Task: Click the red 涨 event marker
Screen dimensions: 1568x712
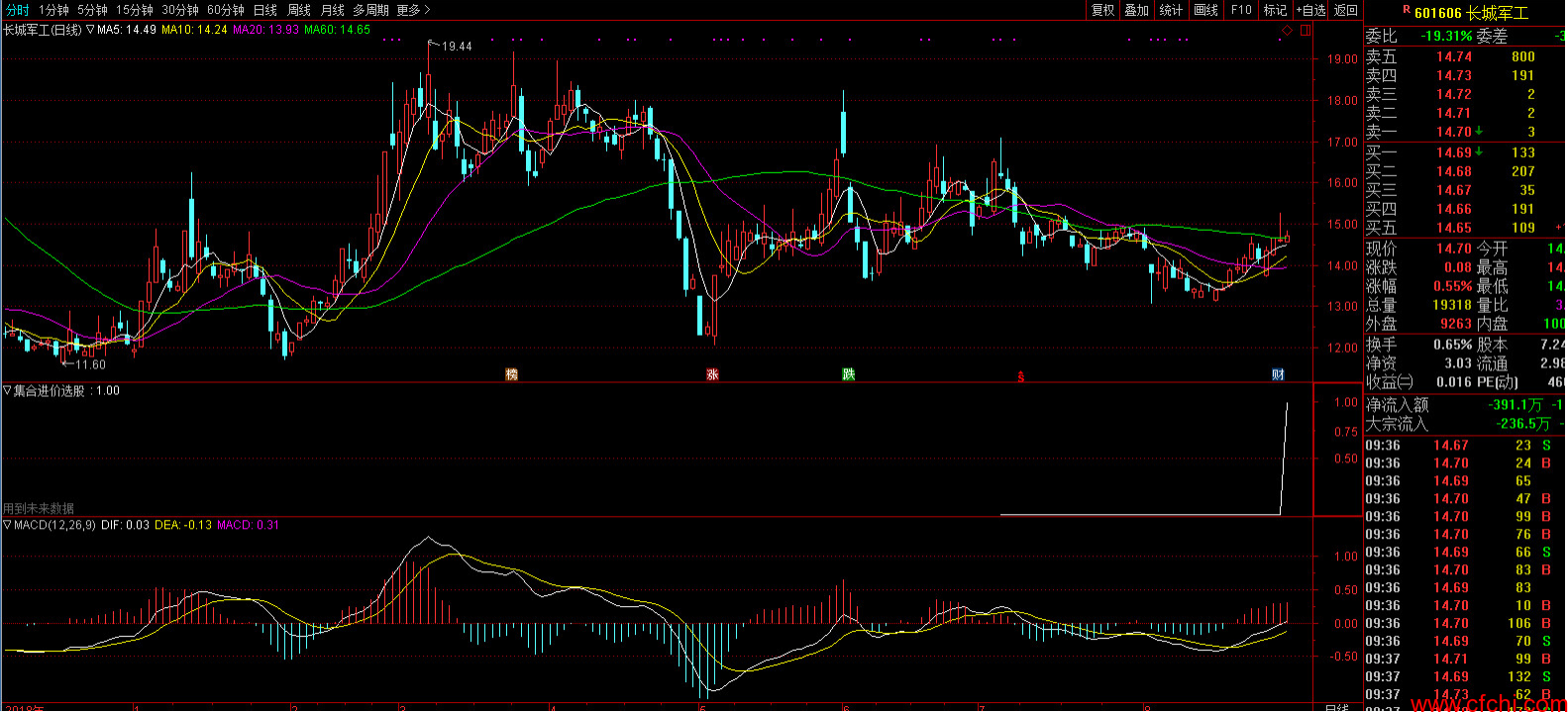Action: click(x=712, y=374)
